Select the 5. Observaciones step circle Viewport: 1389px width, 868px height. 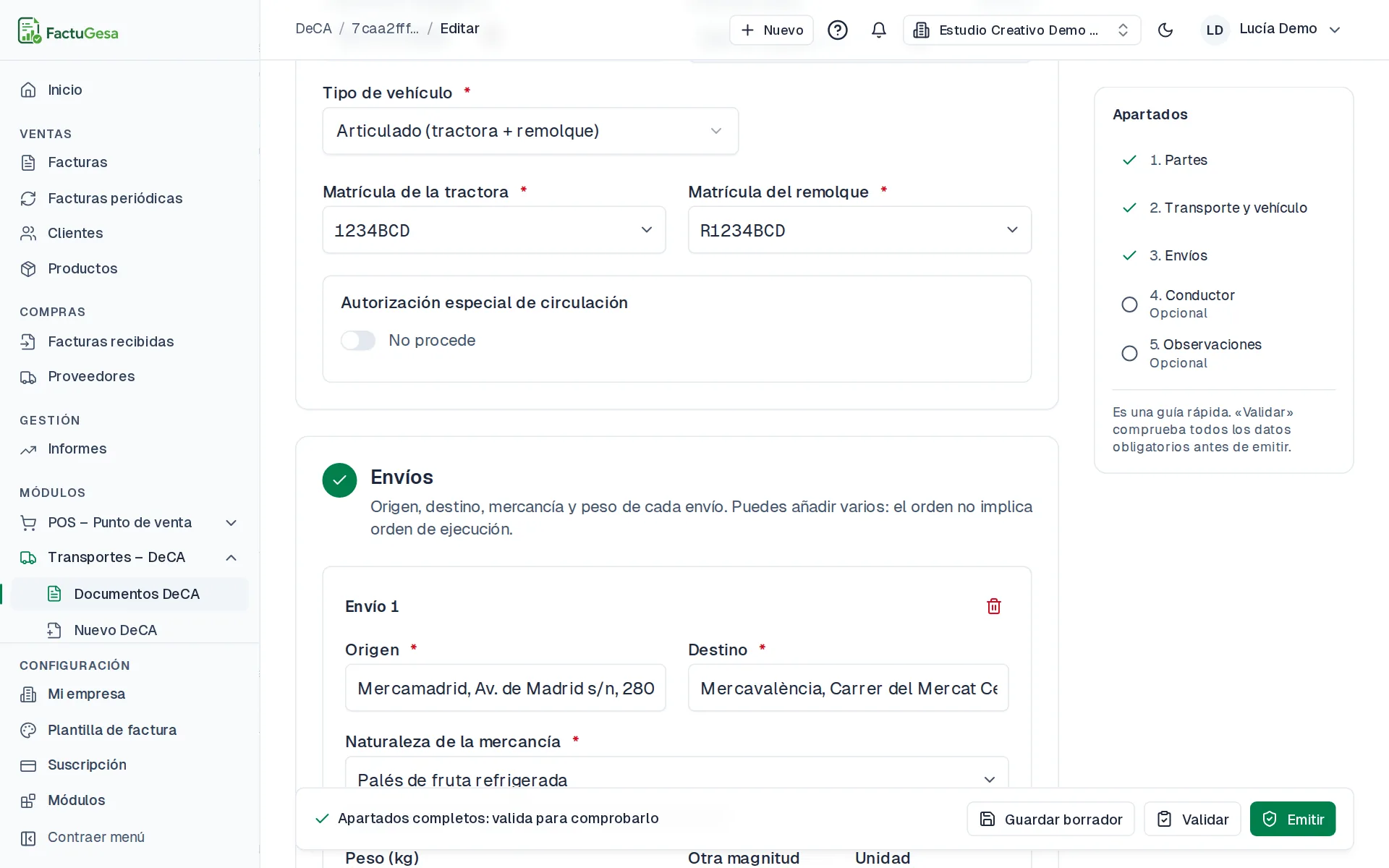point(1129,353)
